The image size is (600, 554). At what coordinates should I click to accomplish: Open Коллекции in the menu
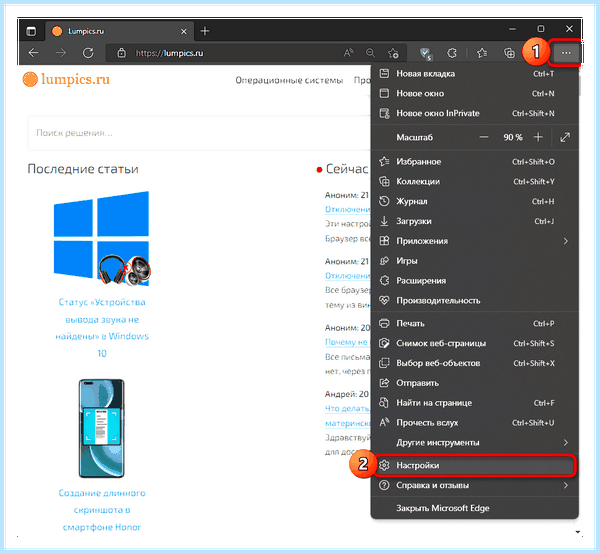(474, 181)
